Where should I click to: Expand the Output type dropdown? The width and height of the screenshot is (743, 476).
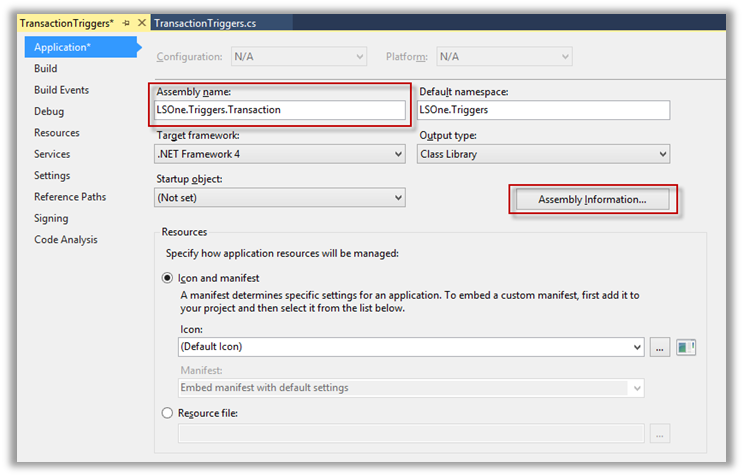click(x=544, y=154)
